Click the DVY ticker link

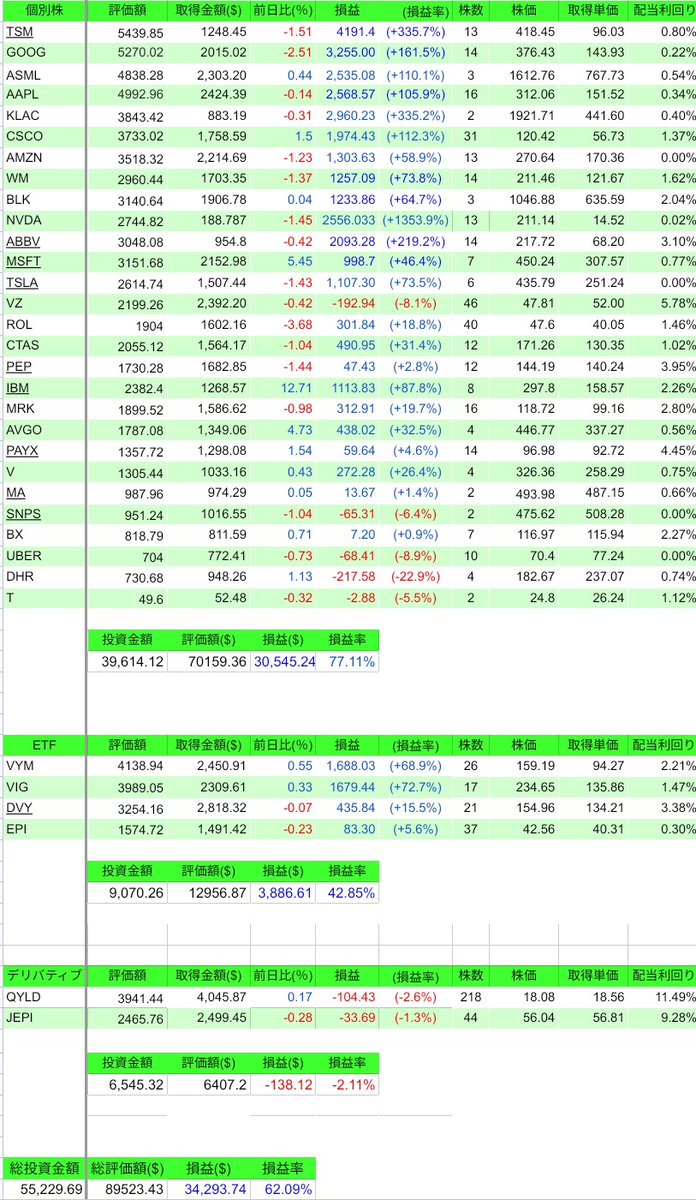pyautogui.click(x=17, y=808)
